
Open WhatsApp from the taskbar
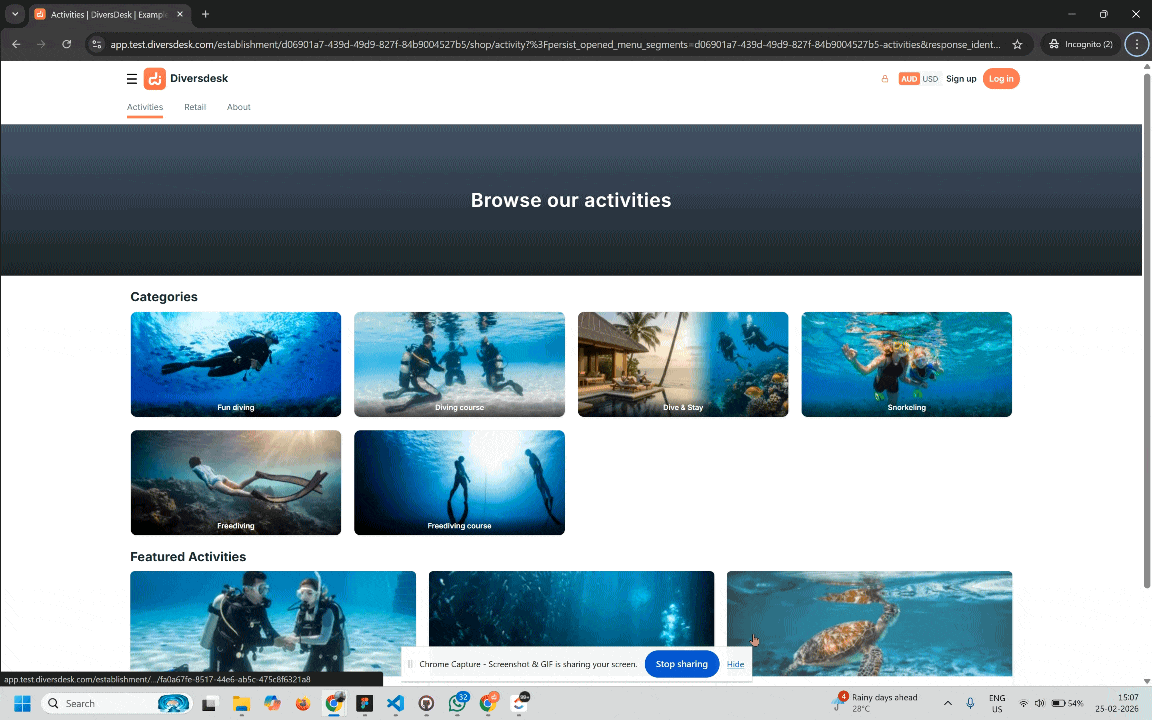pos(457,703)
